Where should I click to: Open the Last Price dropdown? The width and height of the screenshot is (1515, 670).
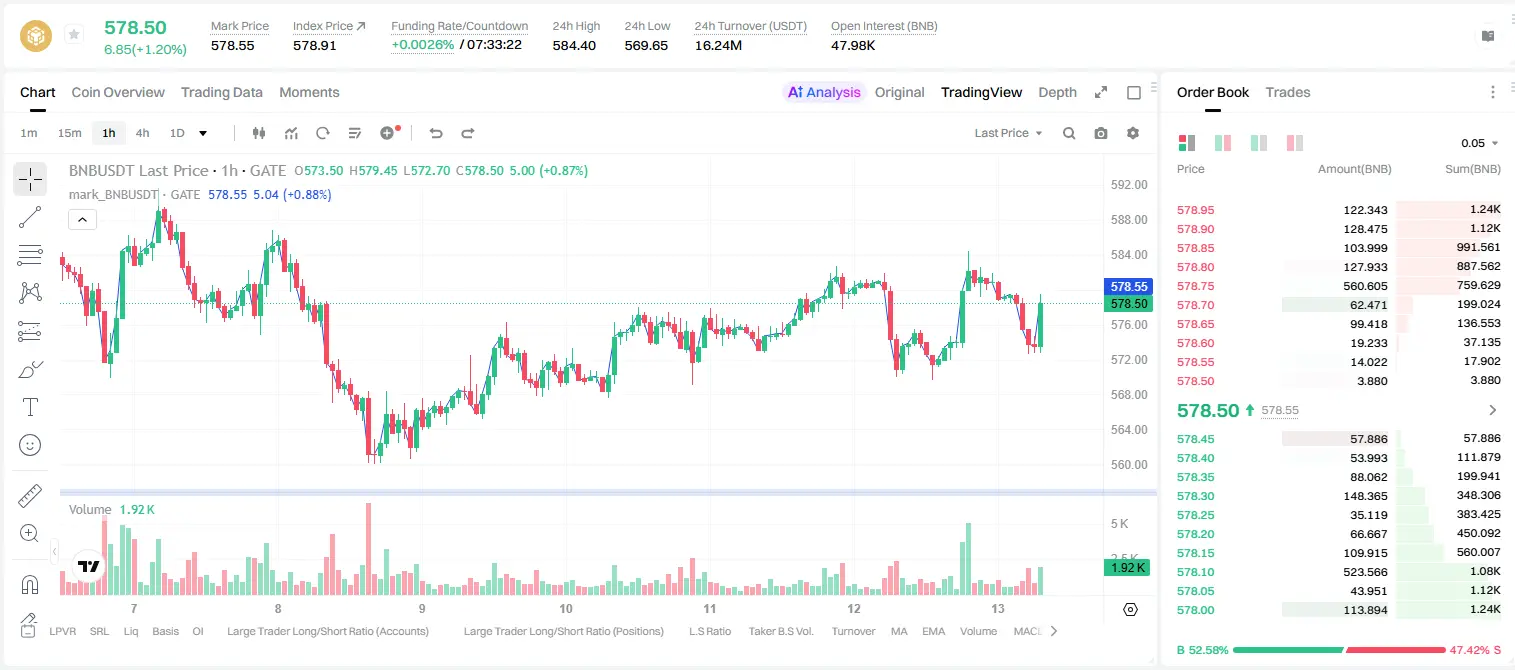pyautogui.click(x=1008, y=133)
